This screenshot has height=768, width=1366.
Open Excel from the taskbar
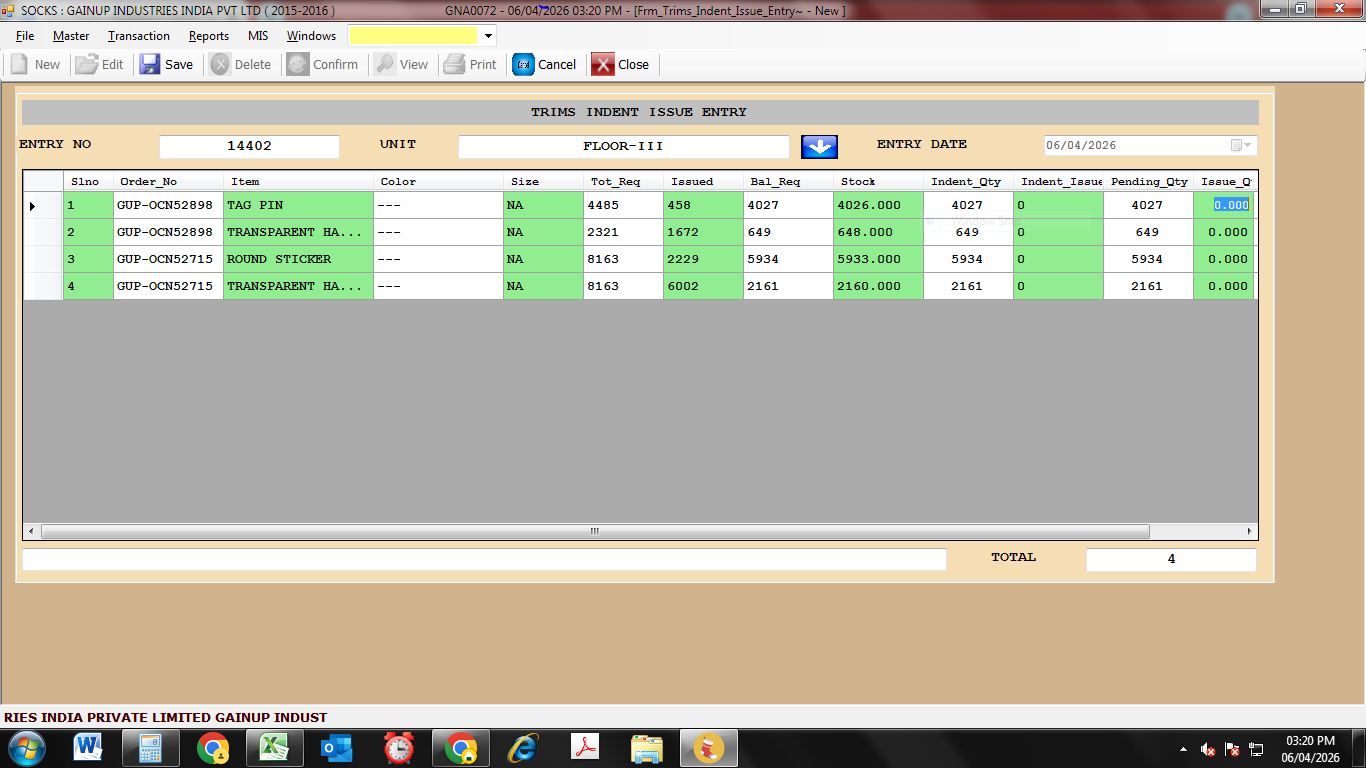coord(274,747)
